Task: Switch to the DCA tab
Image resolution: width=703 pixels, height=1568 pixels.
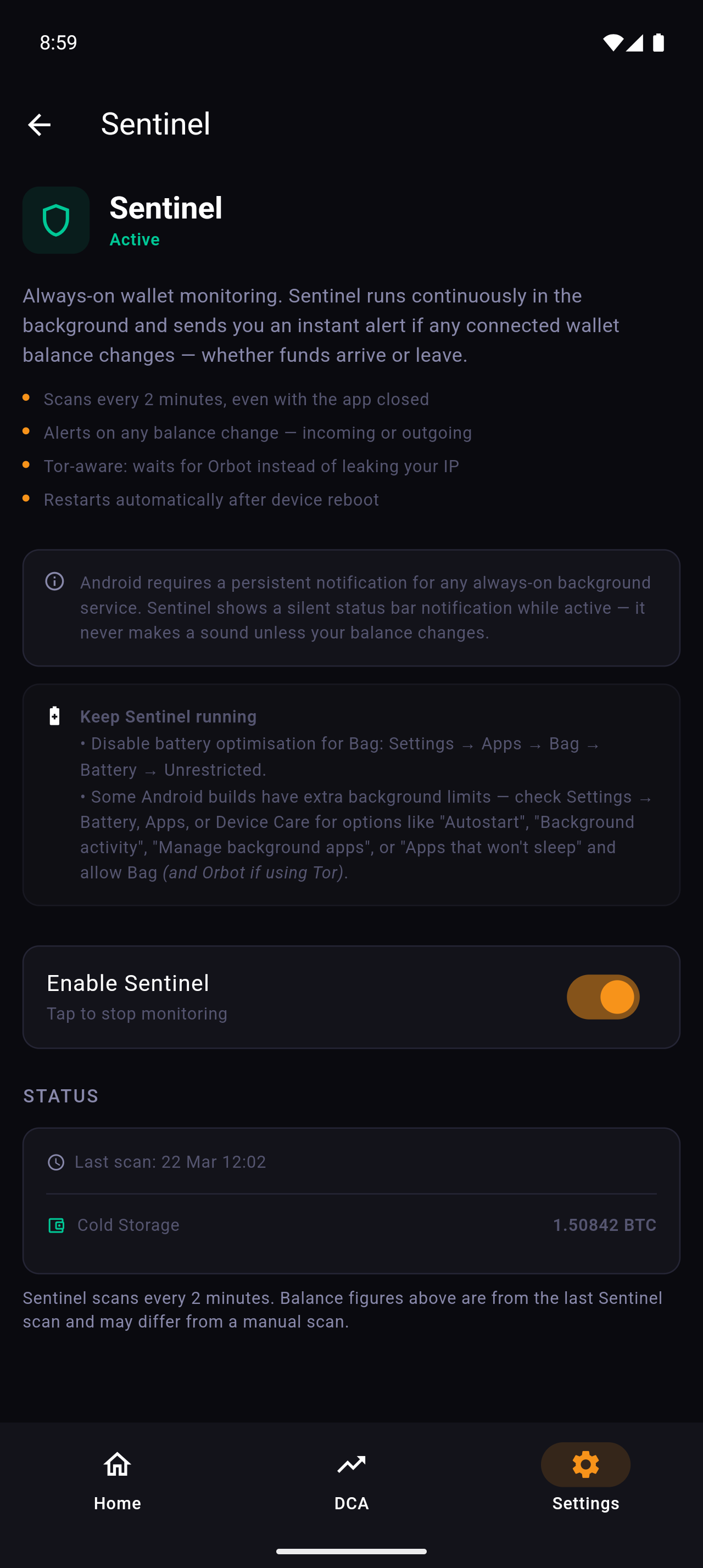Action: (x=351, y=1476)
